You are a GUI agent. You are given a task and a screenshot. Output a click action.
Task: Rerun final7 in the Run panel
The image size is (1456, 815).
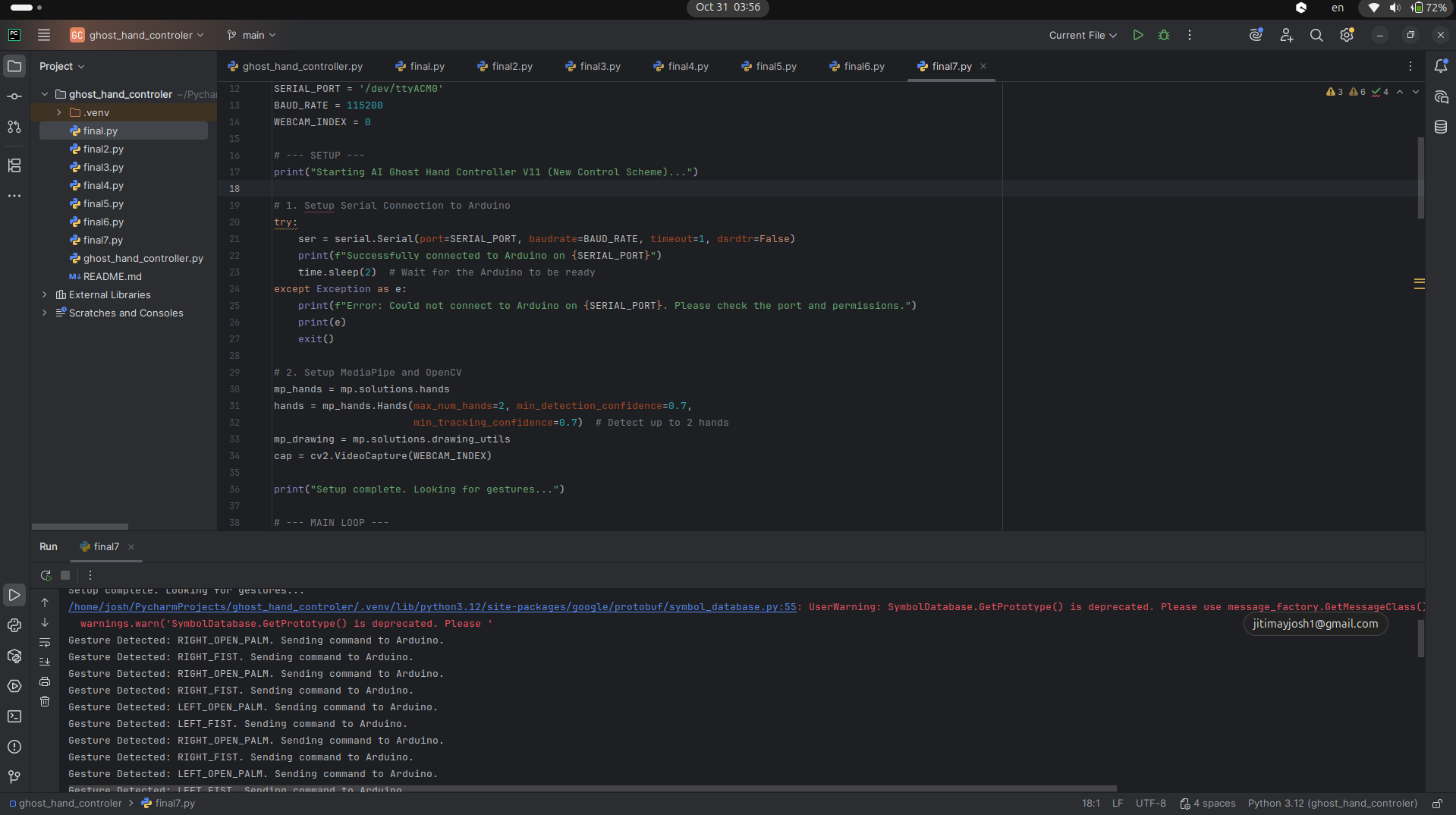coord(46,575)
